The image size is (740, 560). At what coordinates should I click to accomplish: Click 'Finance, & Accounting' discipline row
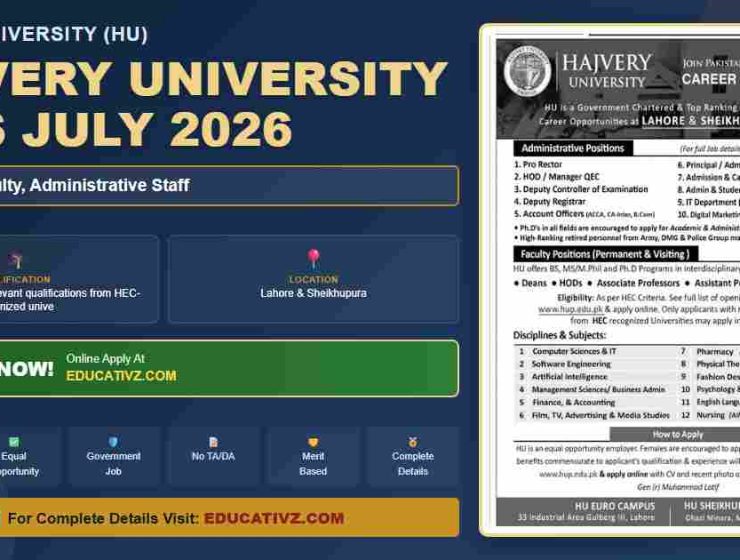click(x=573, y=402)
